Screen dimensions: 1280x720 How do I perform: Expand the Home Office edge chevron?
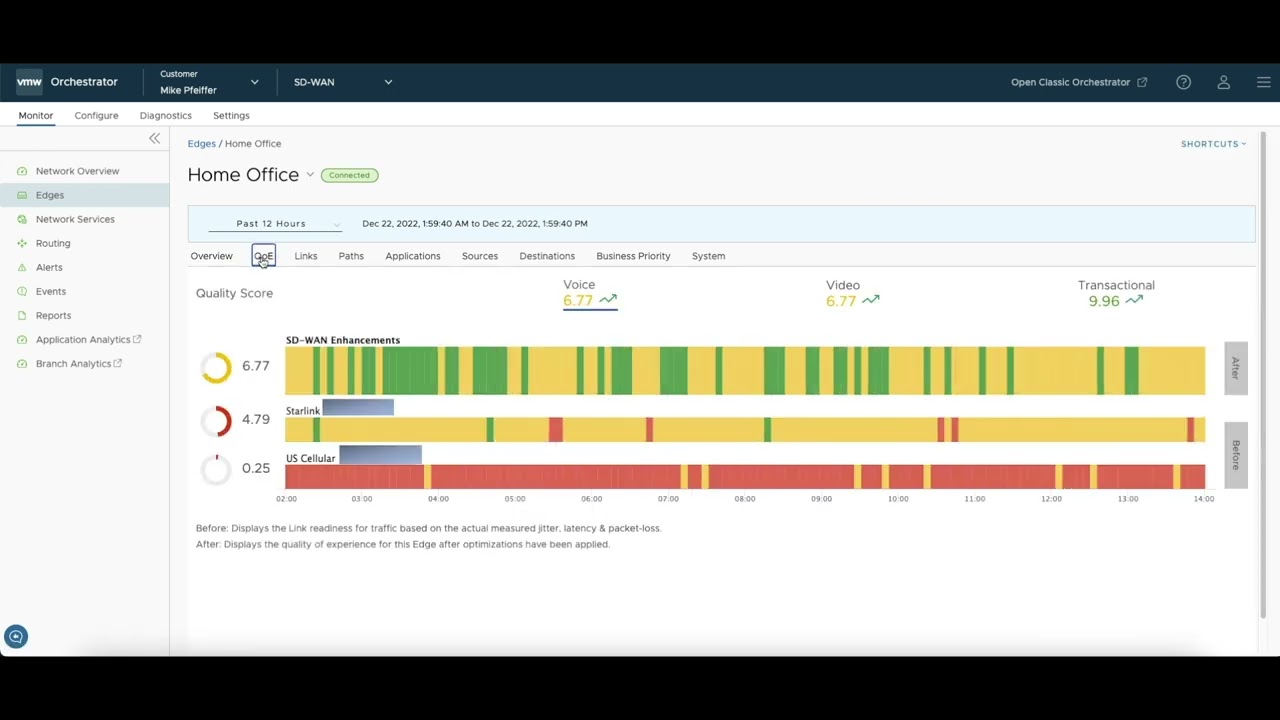(x=310, y=175)
